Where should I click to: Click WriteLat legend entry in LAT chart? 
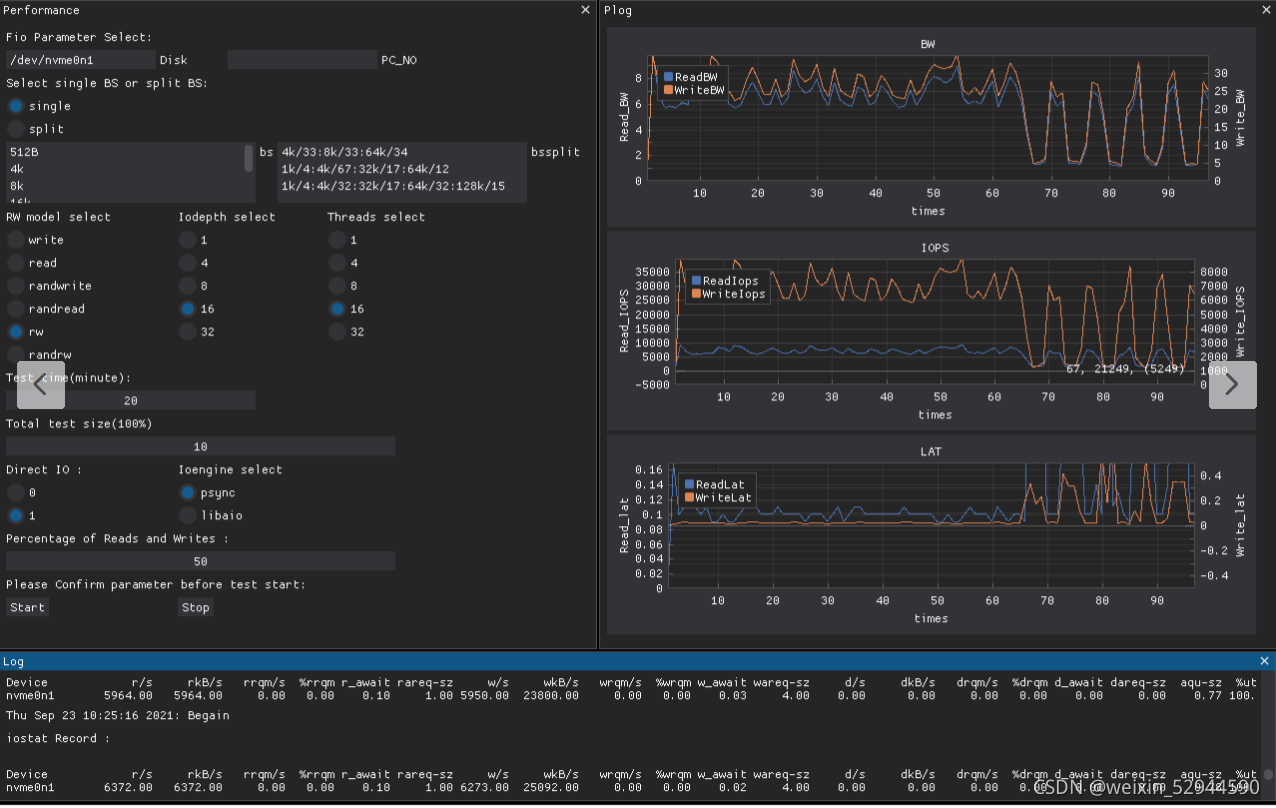(x=719, y=498)
